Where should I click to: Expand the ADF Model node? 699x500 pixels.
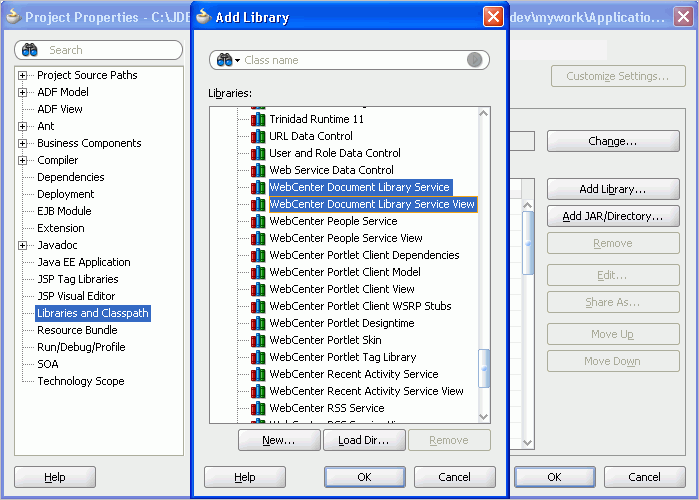click(22, 92)
